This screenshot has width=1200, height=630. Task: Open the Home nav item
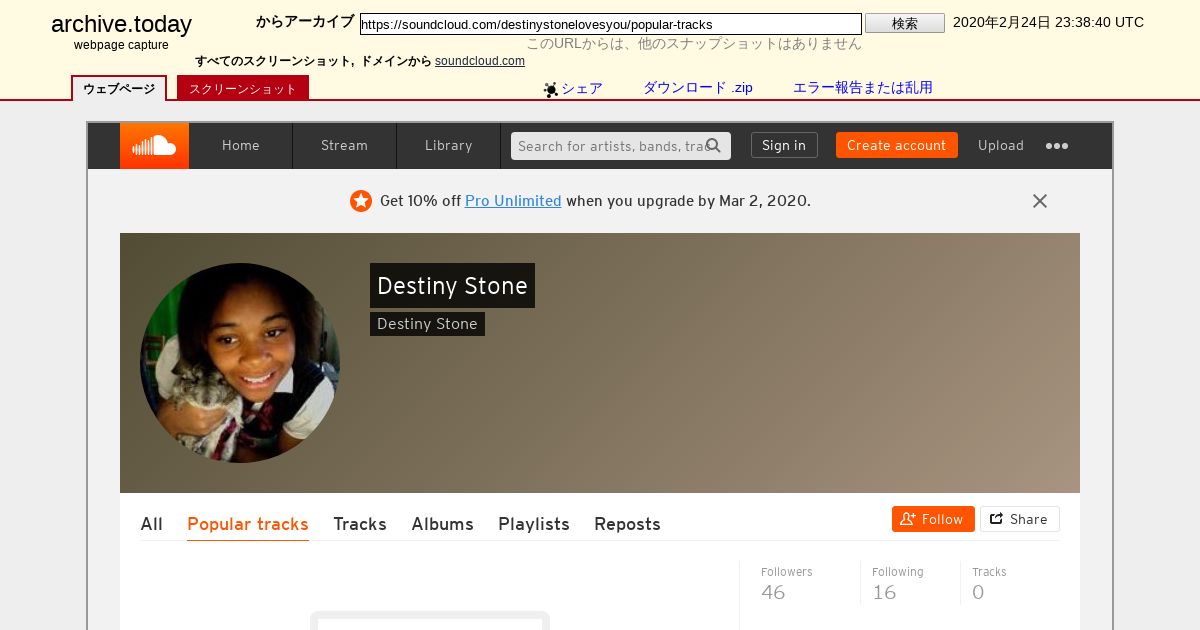[x=241, y=146]
